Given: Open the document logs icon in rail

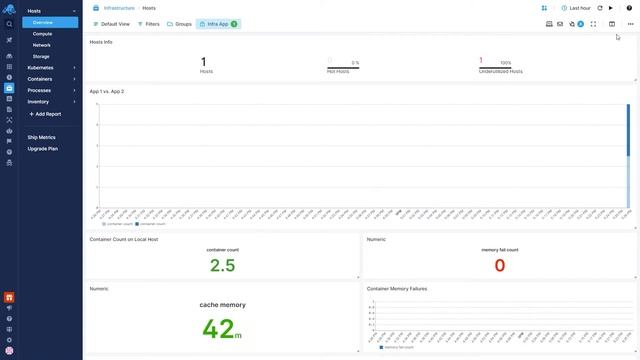Looking at the screenshot, I should [x=9, y=109].
